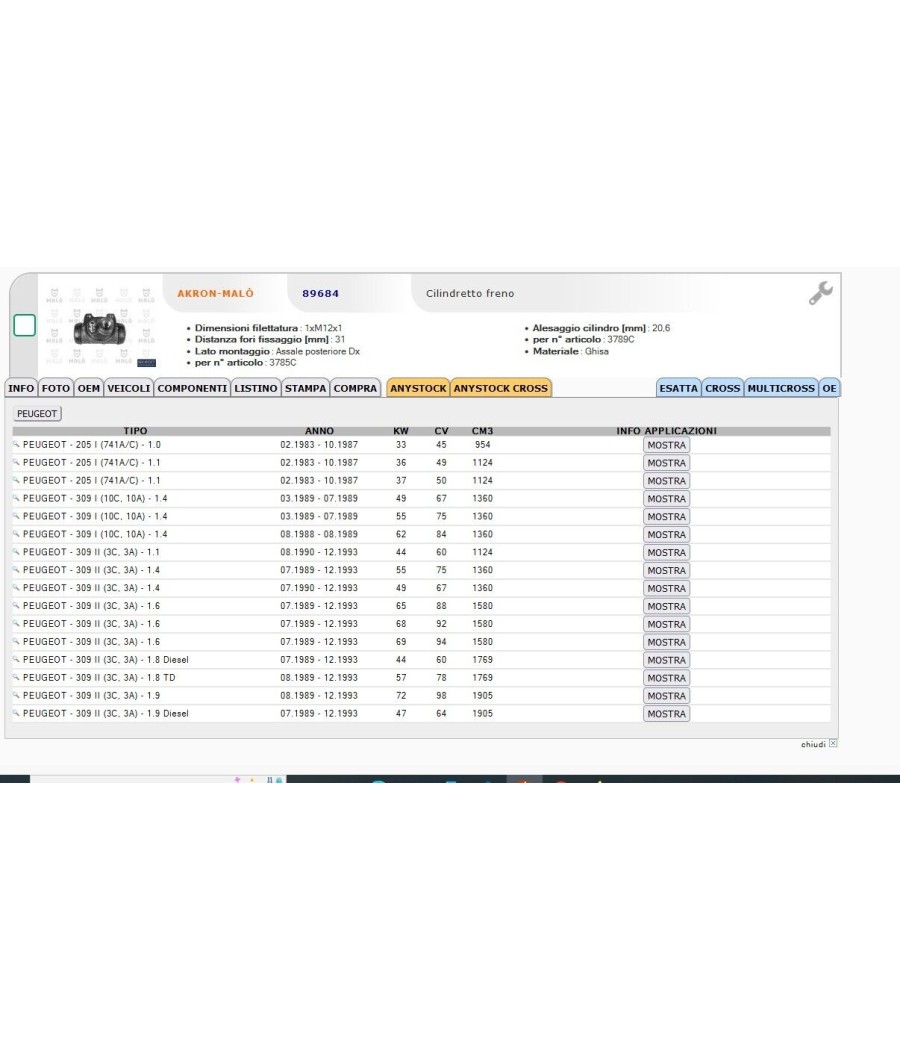Open the blue CROSS tab
Screen dimensions: 900x1050
[723, 388]
